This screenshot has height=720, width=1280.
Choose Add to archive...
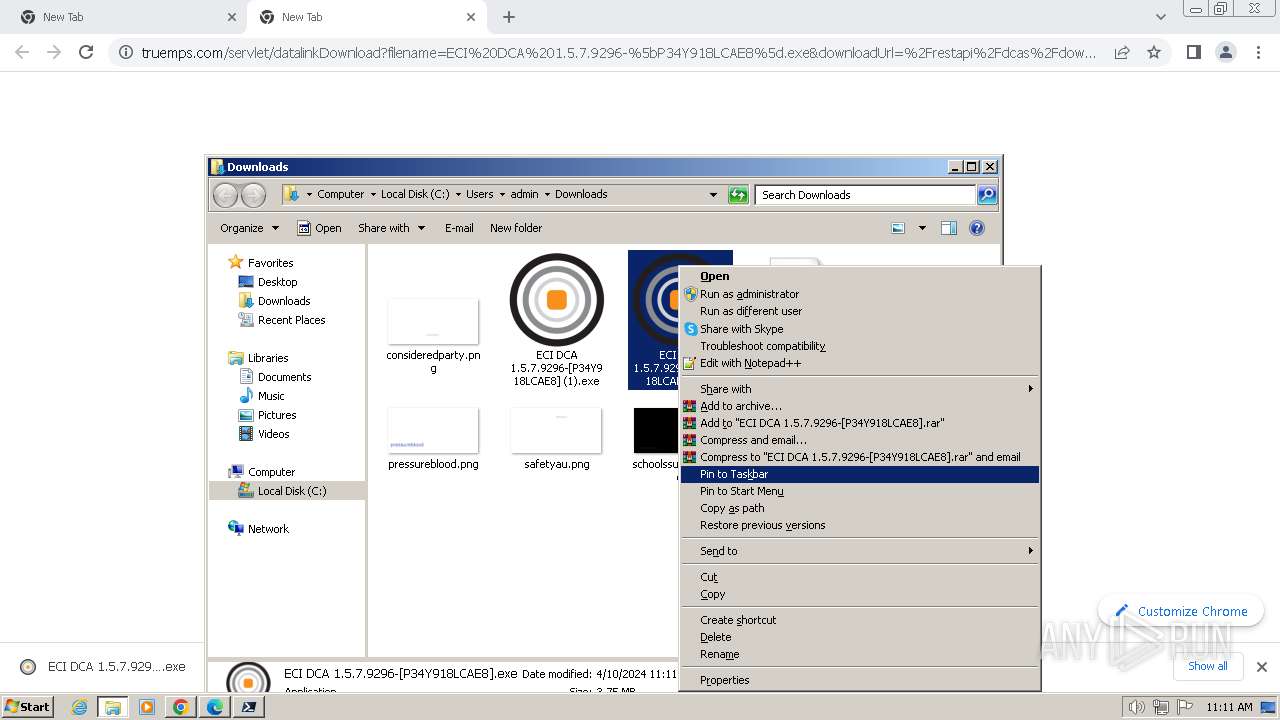860,406
